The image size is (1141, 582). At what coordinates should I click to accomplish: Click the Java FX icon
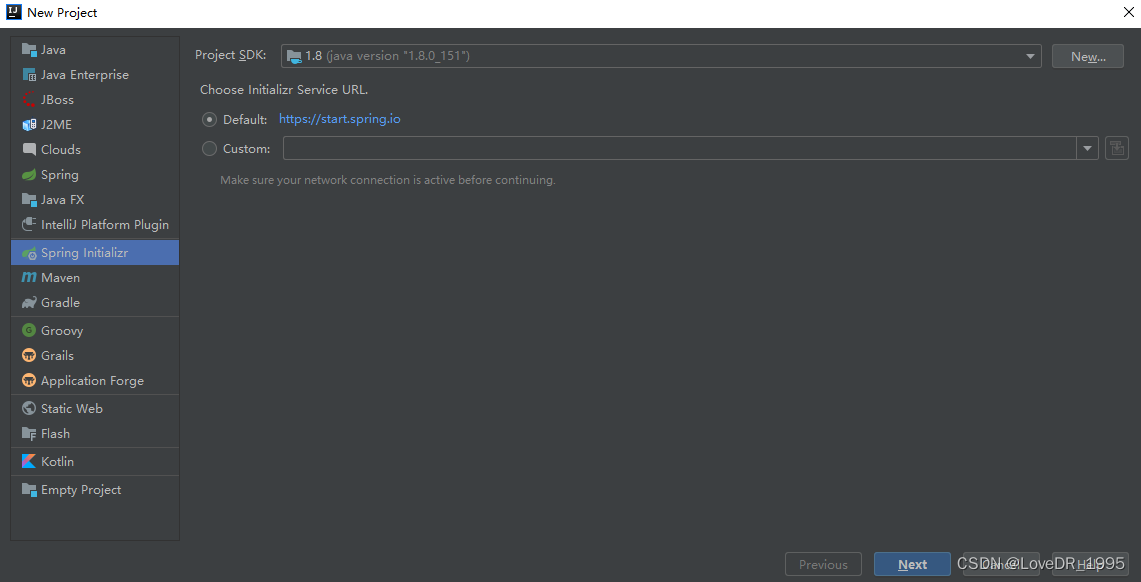click(29, 199)
